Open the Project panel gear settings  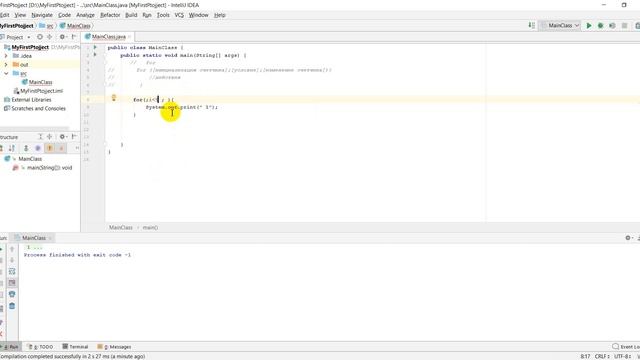pos(62,37)
